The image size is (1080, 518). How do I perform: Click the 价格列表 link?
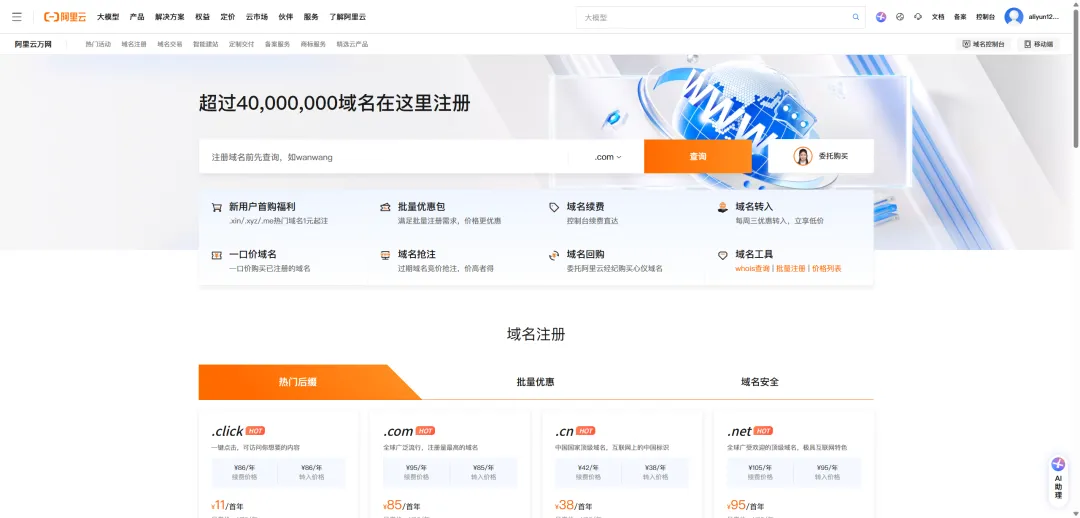(x=827, y=269)
